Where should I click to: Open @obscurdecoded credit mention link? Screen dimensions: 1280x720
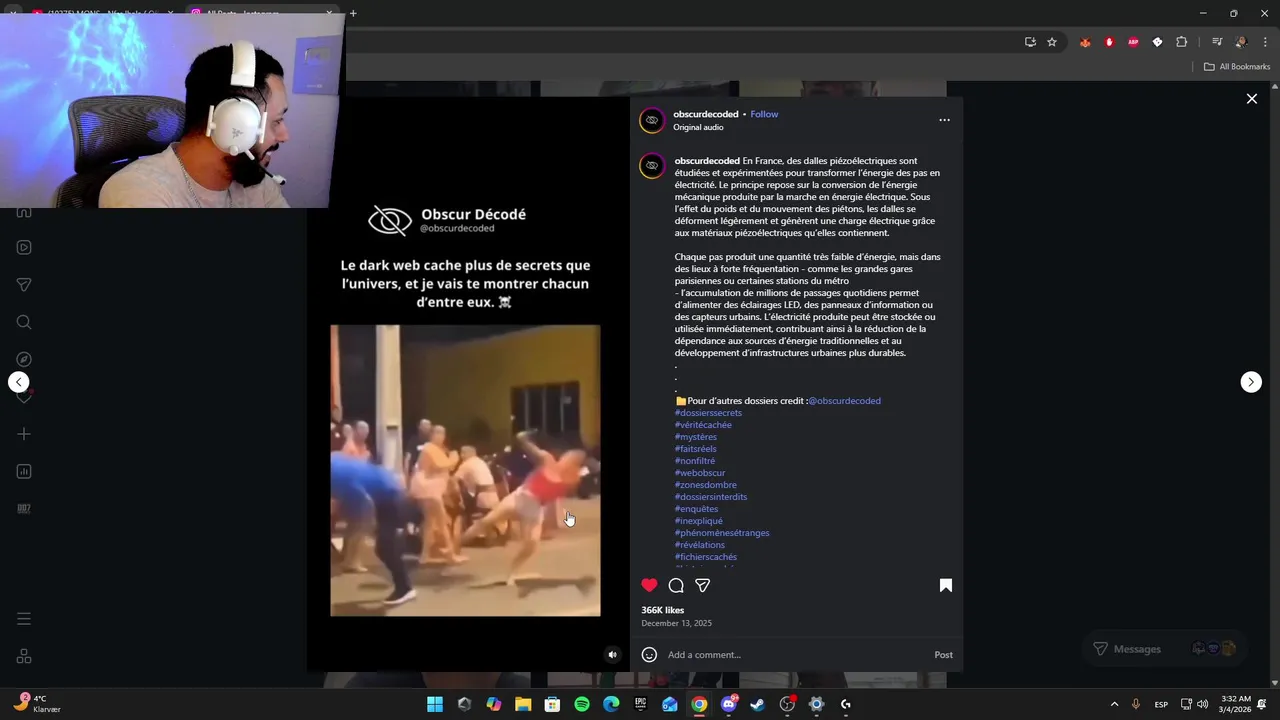844,401
